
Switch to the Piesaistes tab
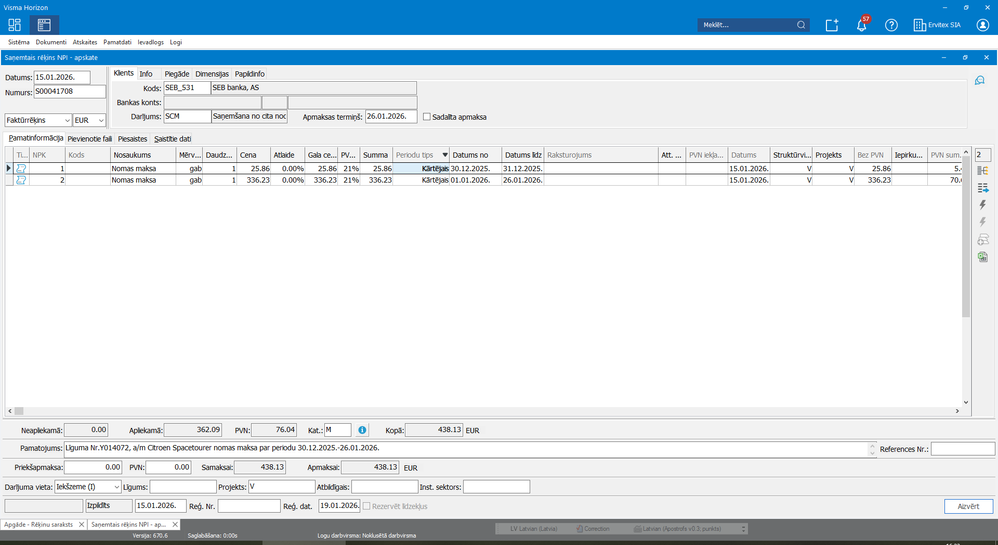[x=132, y=139]
